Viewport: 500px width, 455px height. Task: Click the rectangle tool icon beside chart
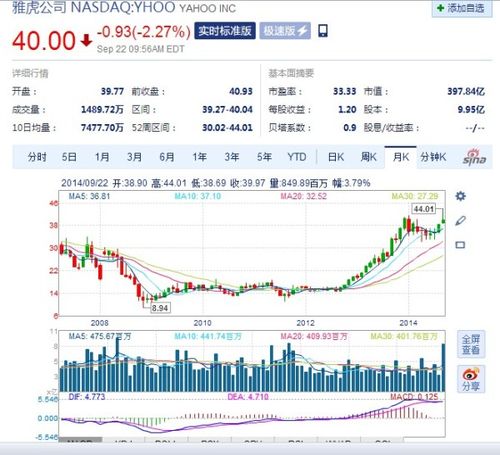[460, 245]
